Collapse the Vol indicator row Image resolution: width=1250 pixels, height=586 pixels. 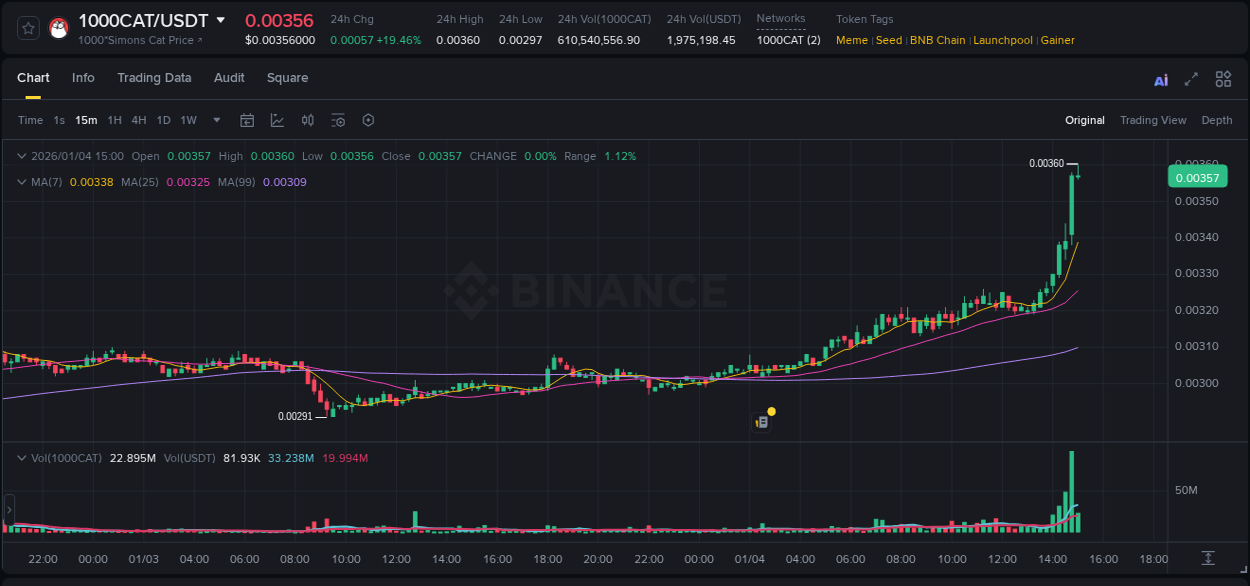(22, 457)
